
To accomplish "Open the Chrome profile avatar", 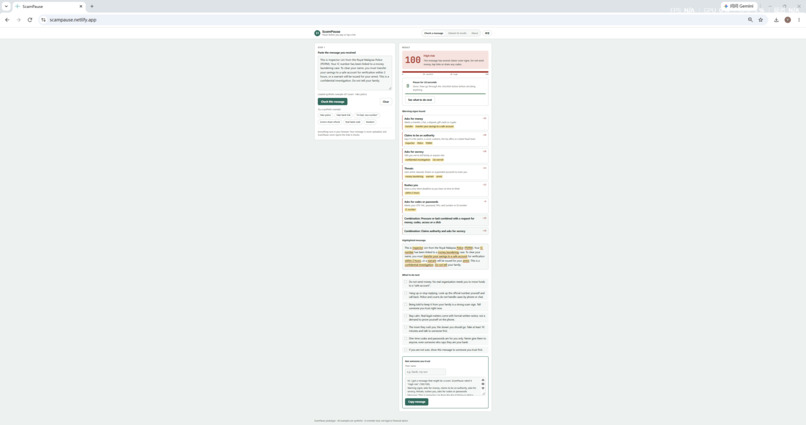I will click(787, 20).
